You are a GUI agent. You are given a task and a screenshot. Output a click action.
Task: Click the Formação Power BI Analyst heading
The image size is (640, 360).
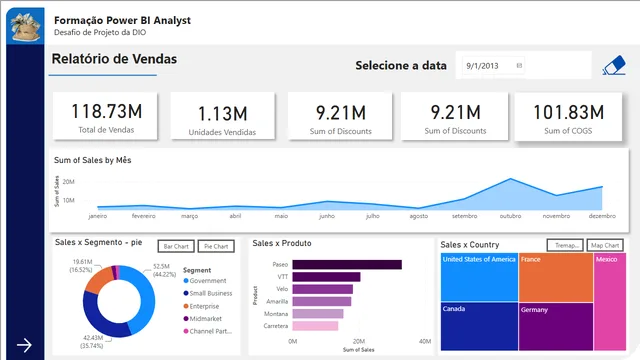point(122,20)
